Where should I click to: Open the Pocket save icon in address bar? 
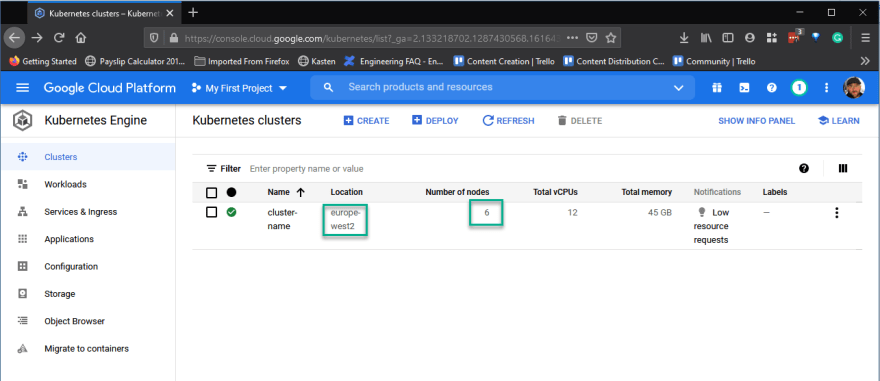[592, 38]
